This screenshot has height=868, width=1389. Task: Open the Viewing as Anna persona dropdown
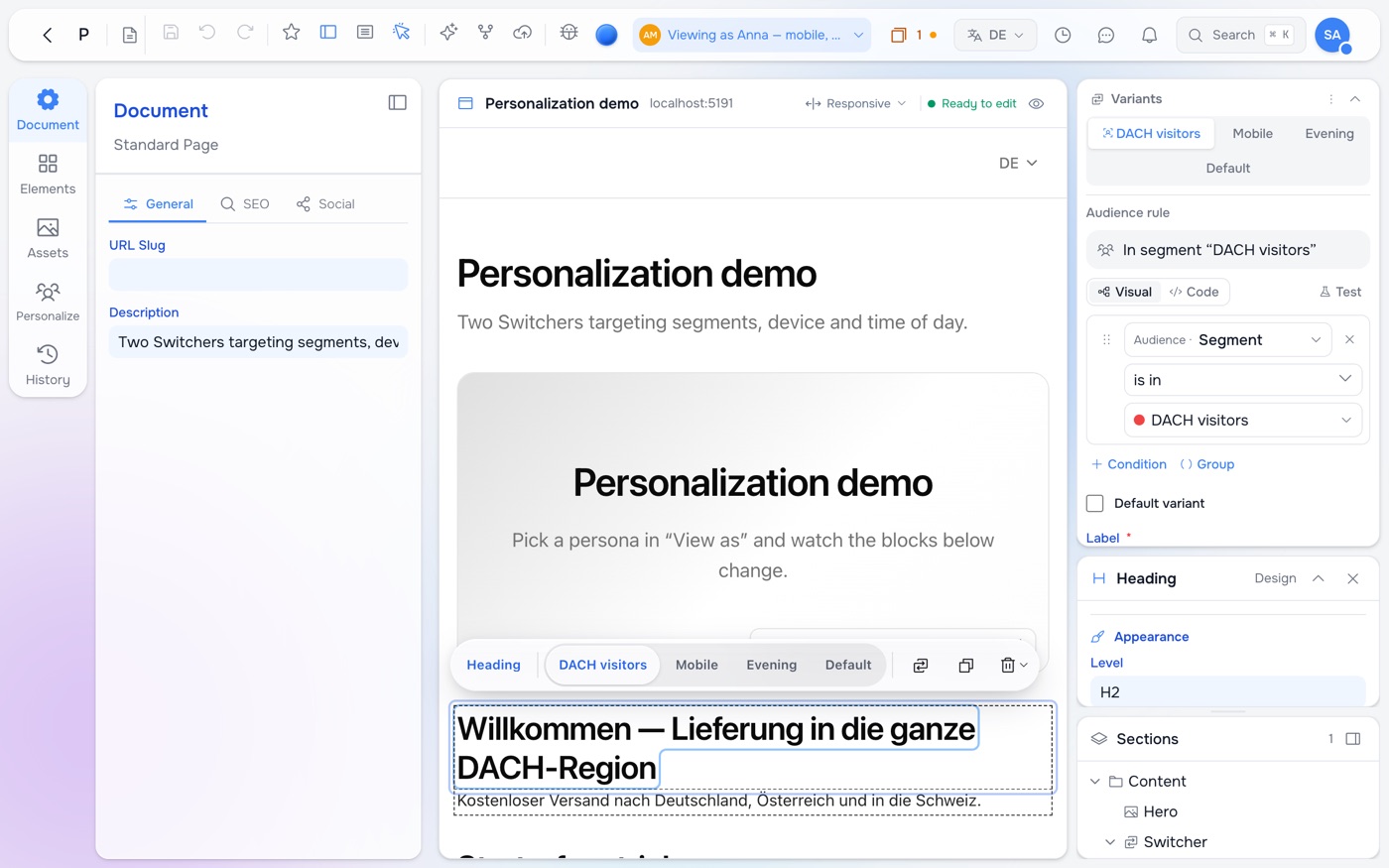752,35
